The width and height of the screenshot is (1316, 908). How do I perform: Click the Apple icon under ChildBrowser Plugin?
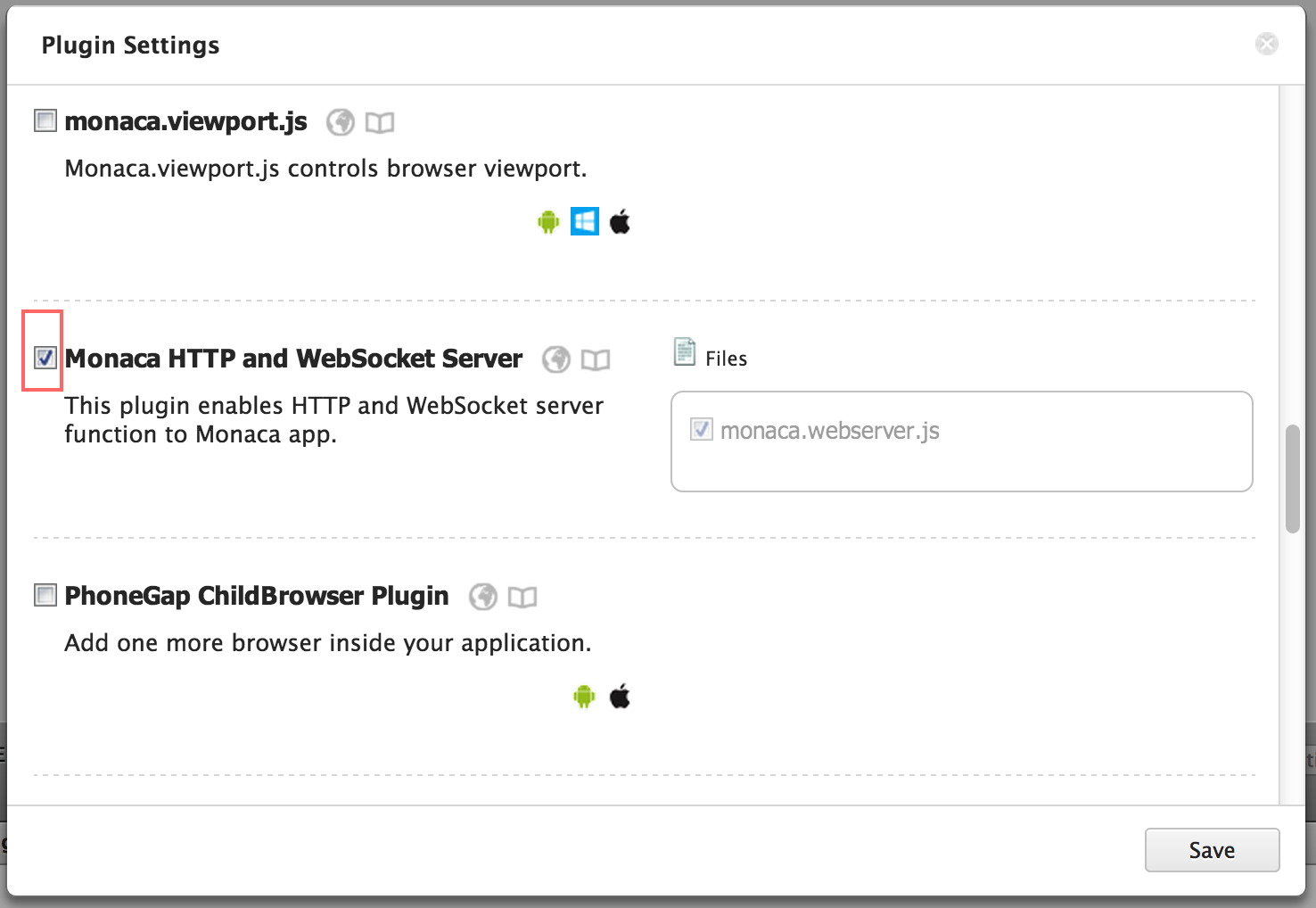(620, 697)
